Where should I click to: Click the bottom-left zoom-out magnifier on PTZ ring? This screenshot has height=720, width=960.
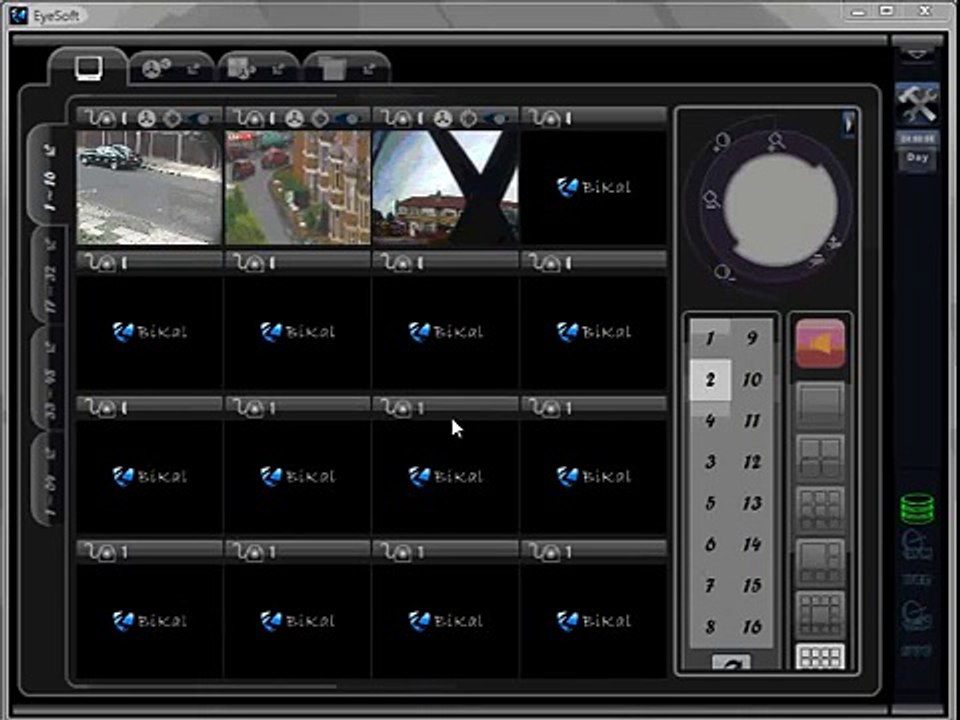[724, 272]
